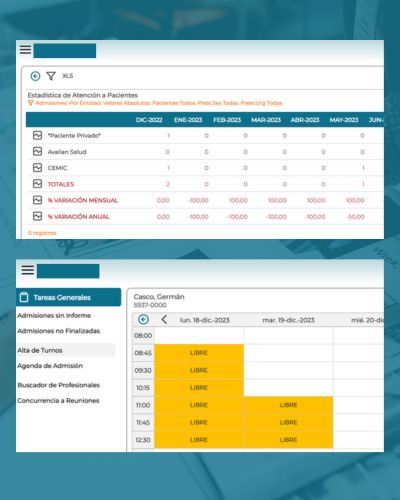400x500 pixels.
Task: Show chart for % Variación Mensual row
Action: 37,200
